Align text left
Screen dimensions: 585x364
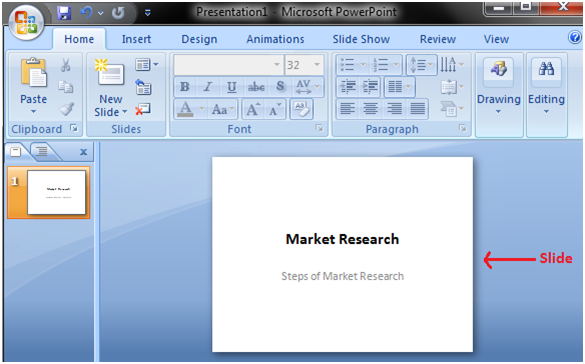point(348,109)
